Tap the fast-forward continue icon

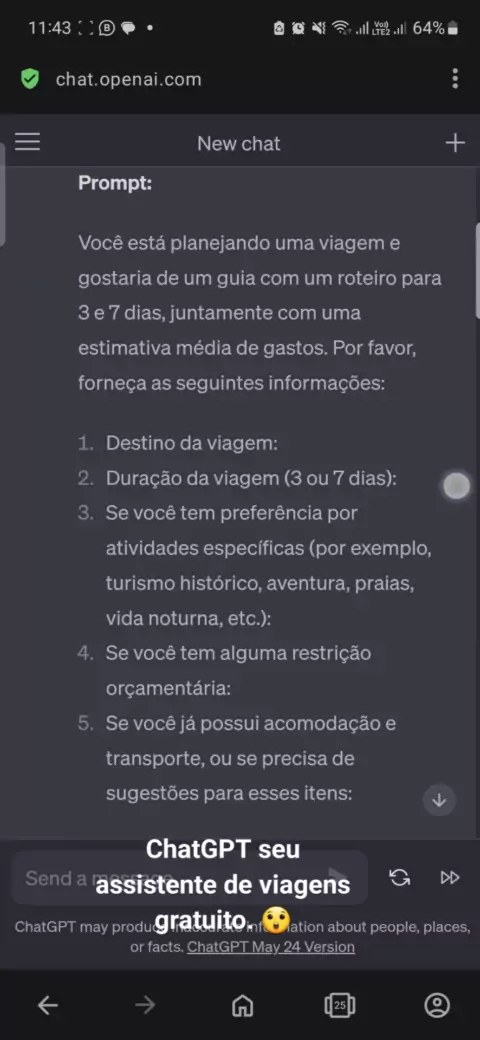pos(450,878)
